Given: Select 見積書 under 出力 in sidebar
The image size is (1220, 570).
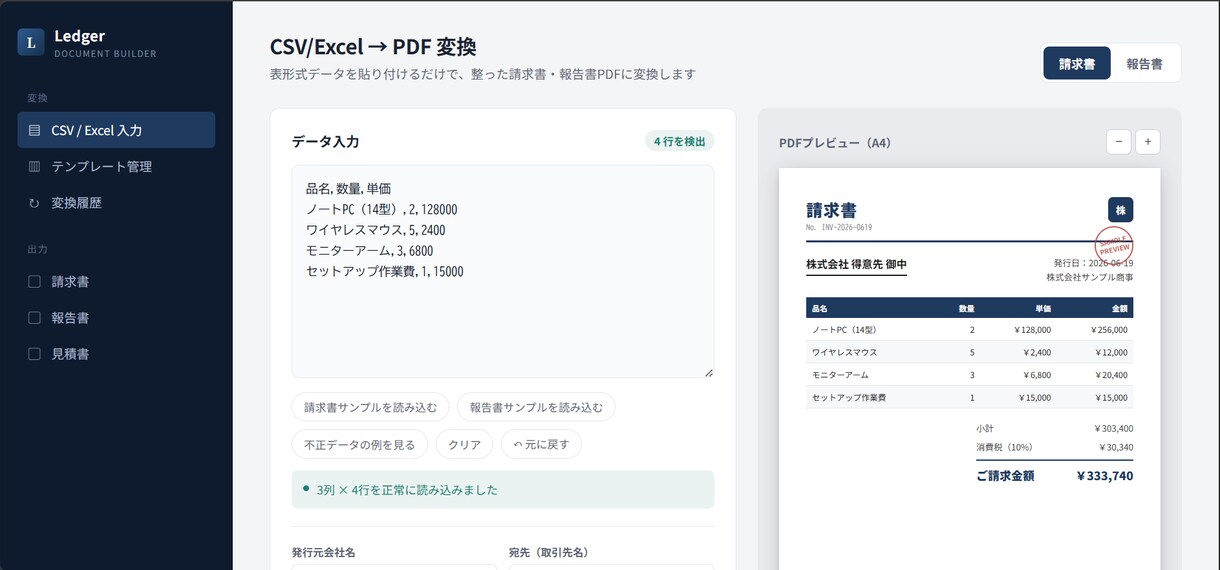Looking at the screenshot, I should [116, 354].
